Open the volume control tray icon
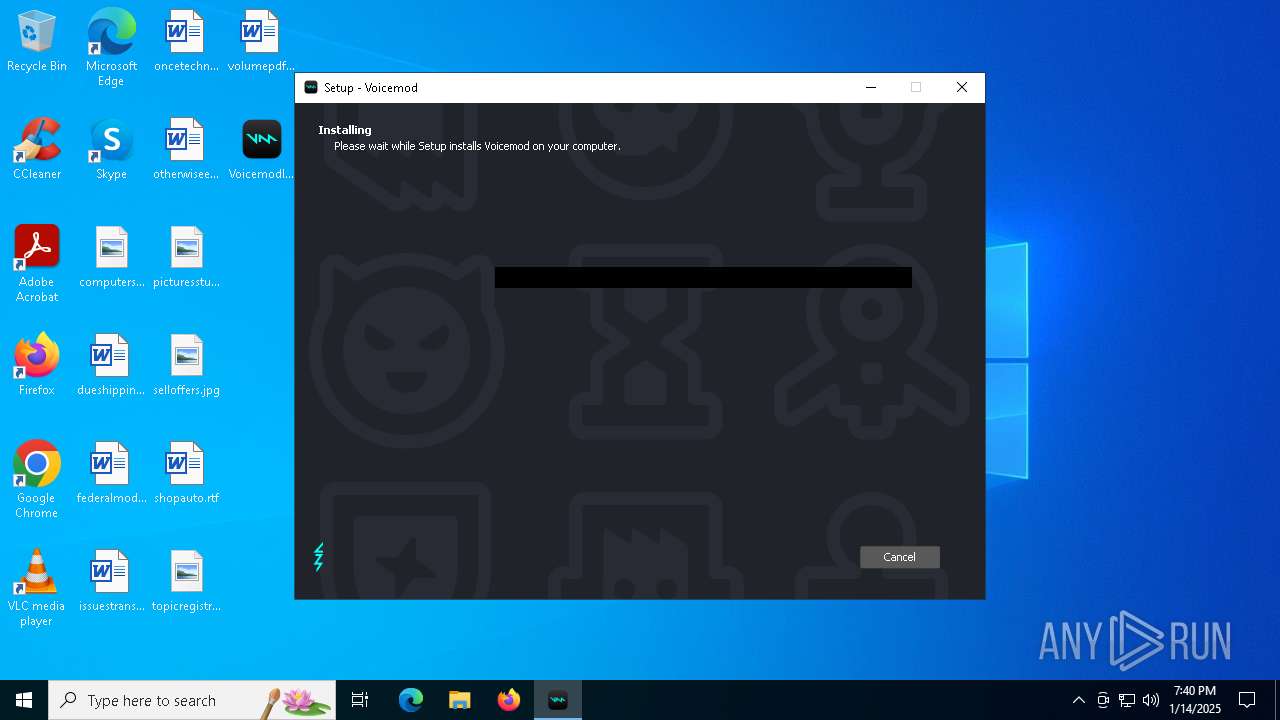Viewport: 1280px width, 720px height. (1151, 700)
